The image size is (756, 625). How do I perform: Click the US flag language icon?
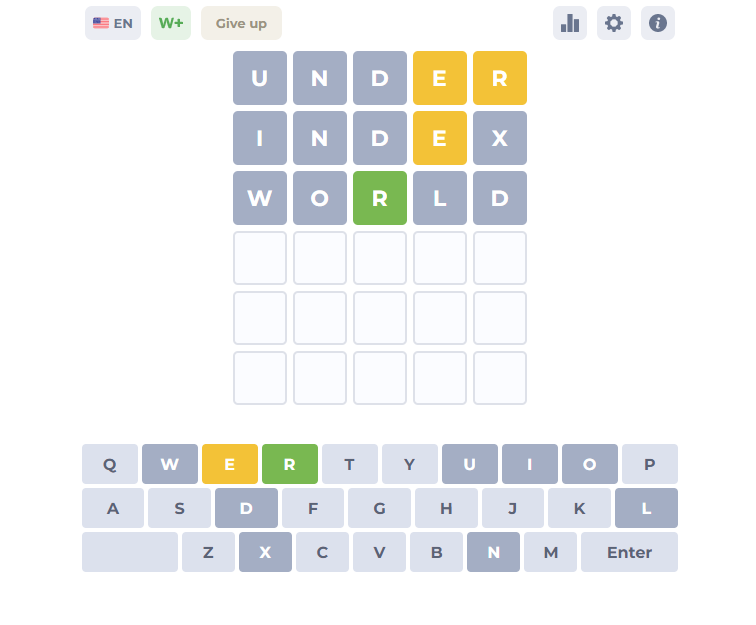[x=101, y=23]
